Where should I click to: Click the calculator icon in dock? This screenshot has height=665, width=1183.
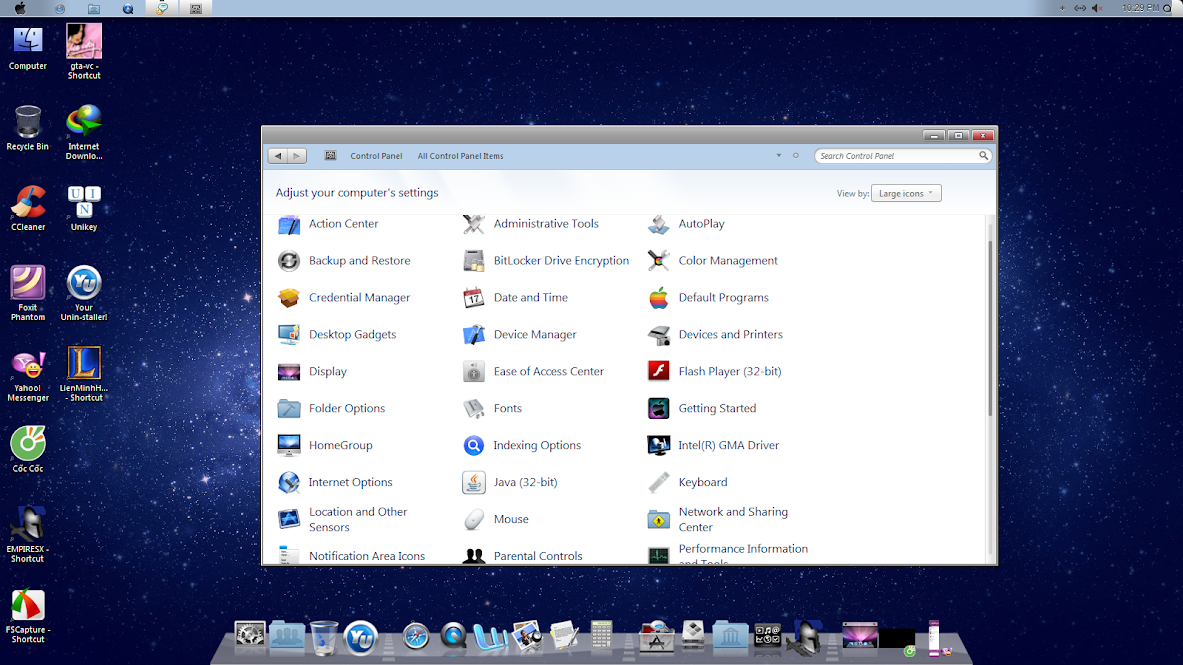[x=601, y=635]
